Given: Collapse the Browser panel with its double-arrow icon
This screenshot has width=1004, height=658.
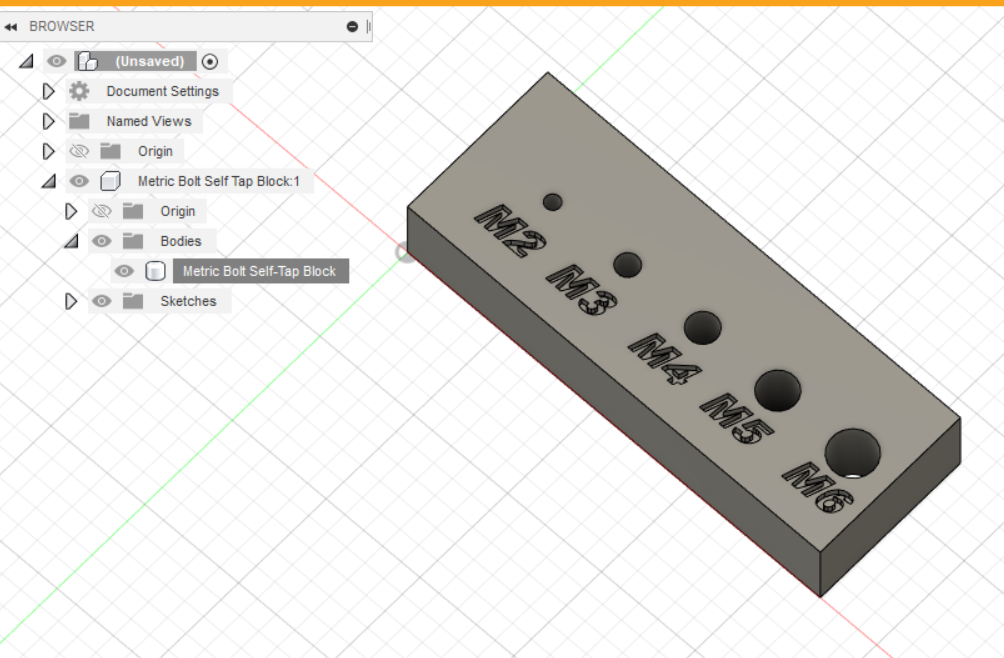Looking at the screenshot, I should (10, 26).
